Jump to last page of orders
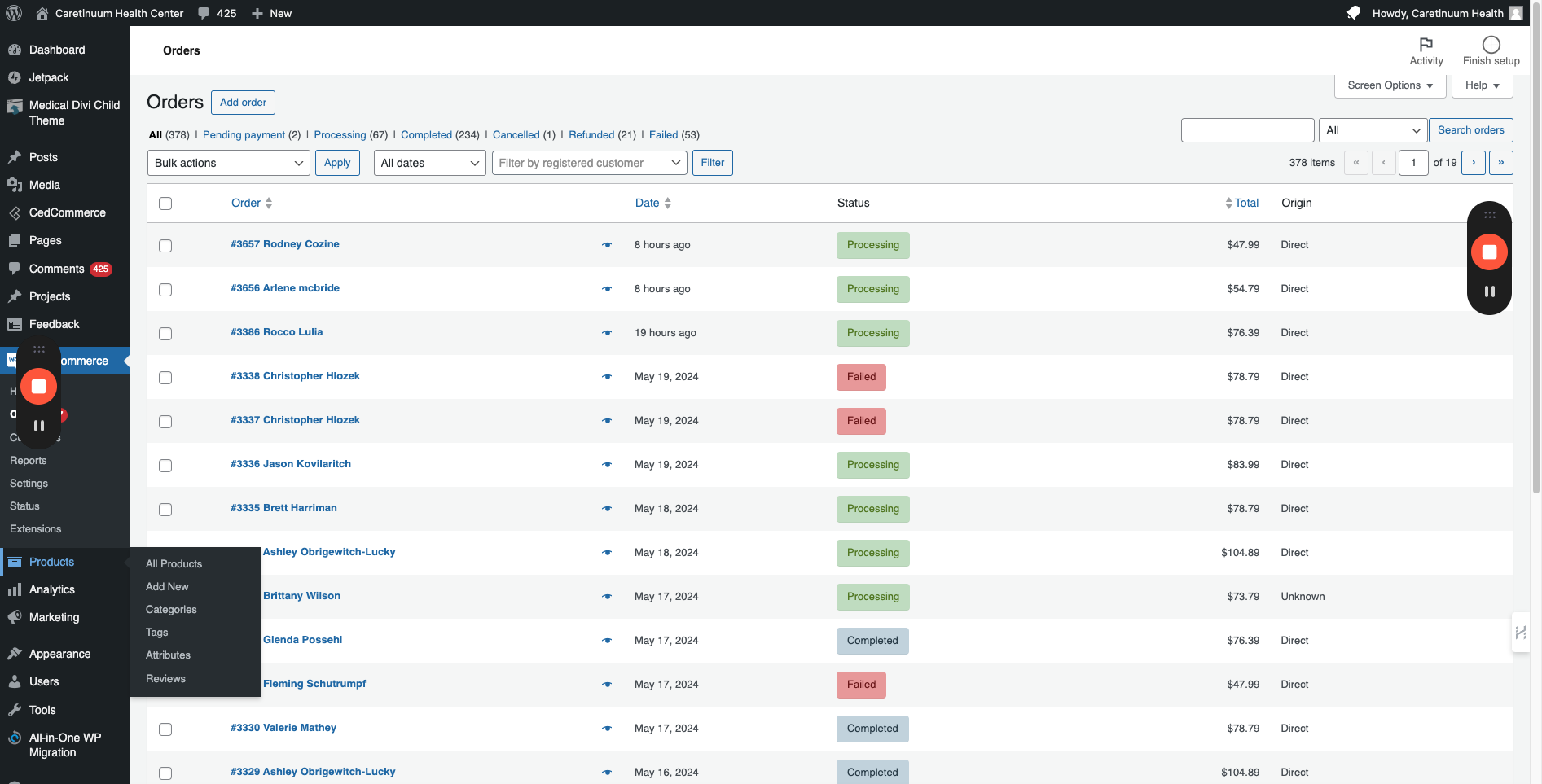1542x784 pixels. [x=1501, y=163]
